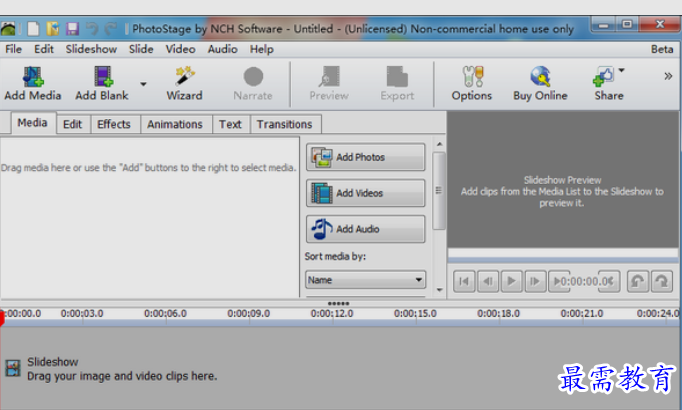Click the media panel scrollbar thumb
Image resolution: width=682 pixels, height=410 pixels.
click(439, 190)
